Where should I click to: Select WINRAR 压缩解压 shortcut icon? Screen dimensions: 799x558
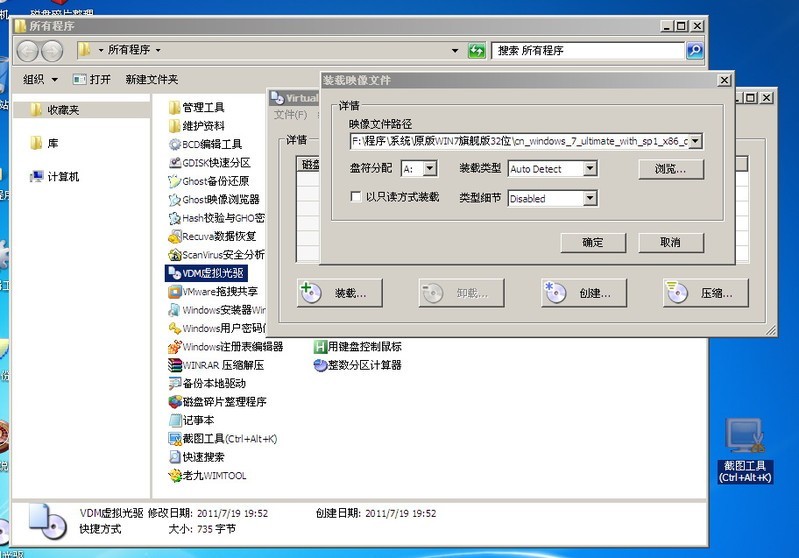coord(175,365)
